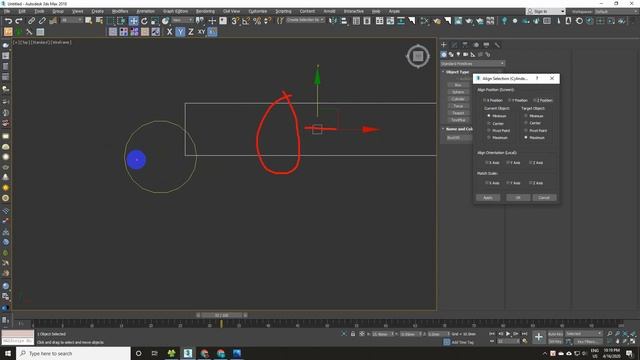Activate the Select and Uniform Scale tool
The image size is (640, 360).
[155, 21]
